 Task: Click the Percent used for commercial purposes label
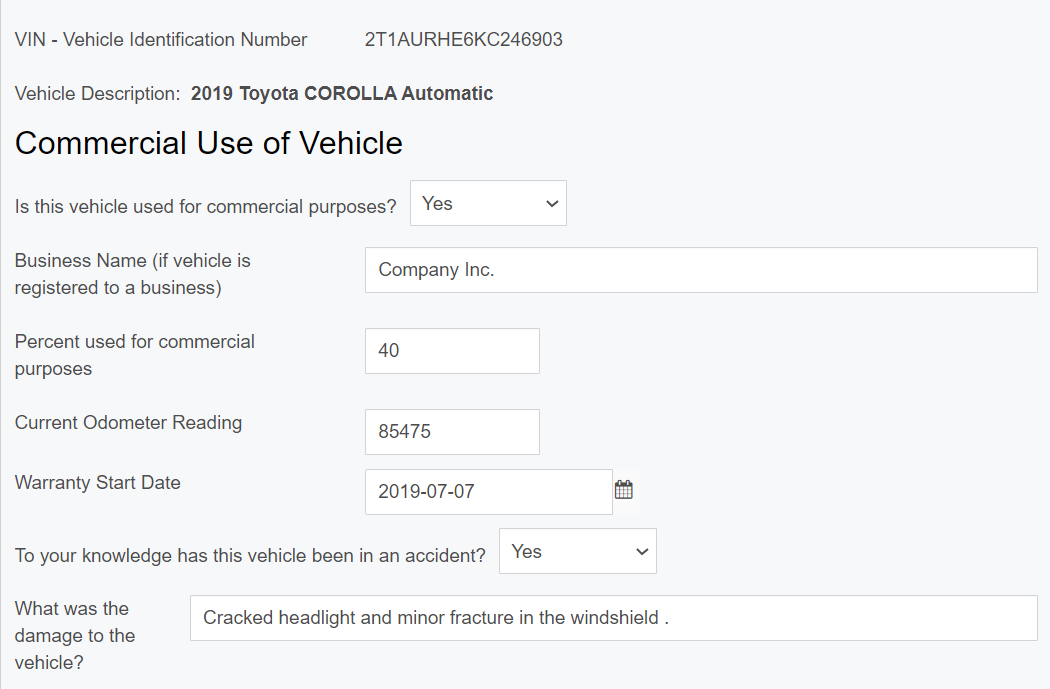point(134,355)
